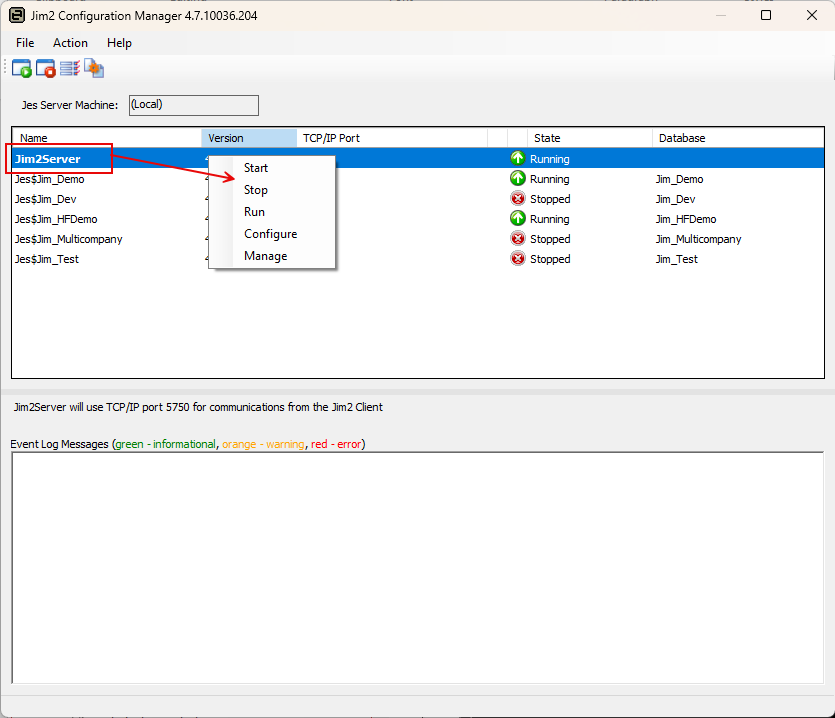Image resolution: width=835 pixels, height=718 pixels.
Task: Click green Running icon for Jim2Server
Action: tap(518, 158)
